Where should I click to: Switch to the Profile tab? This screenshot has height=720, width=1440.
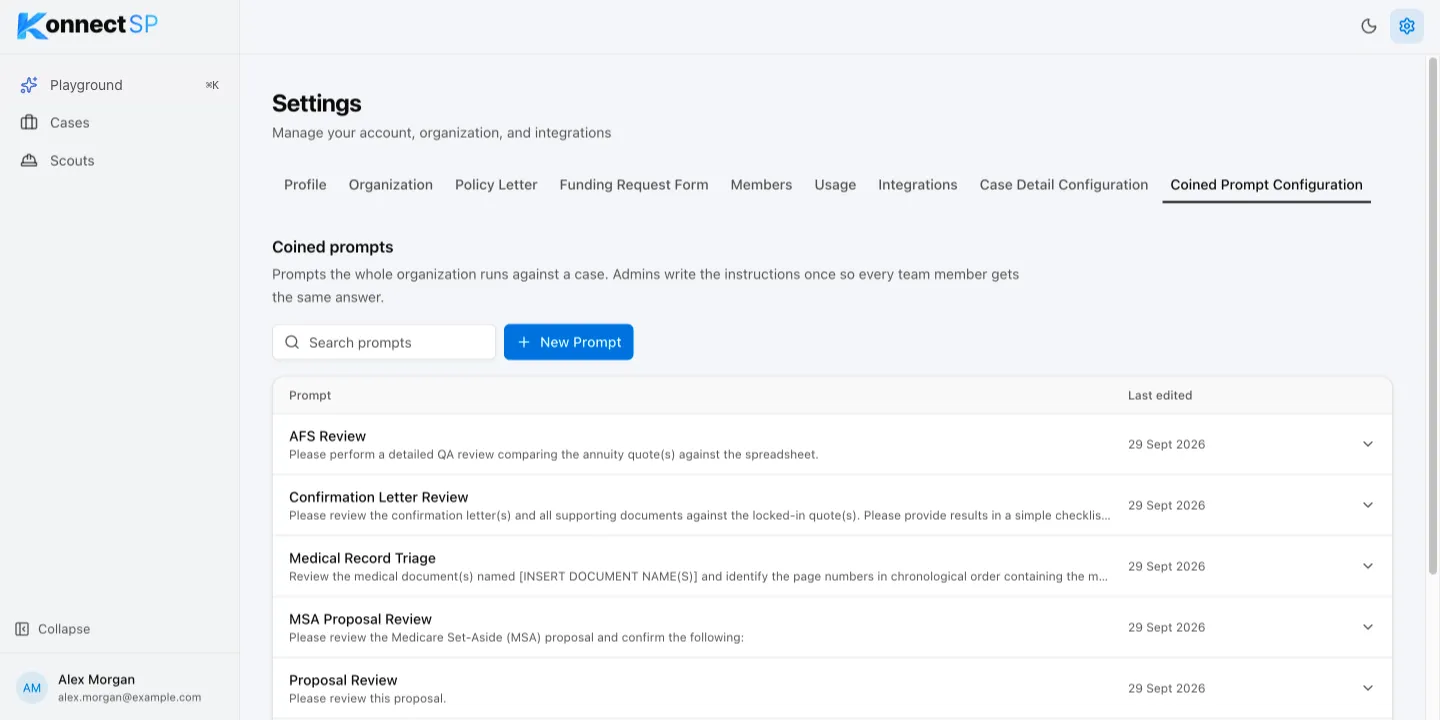tap(305, 185)
